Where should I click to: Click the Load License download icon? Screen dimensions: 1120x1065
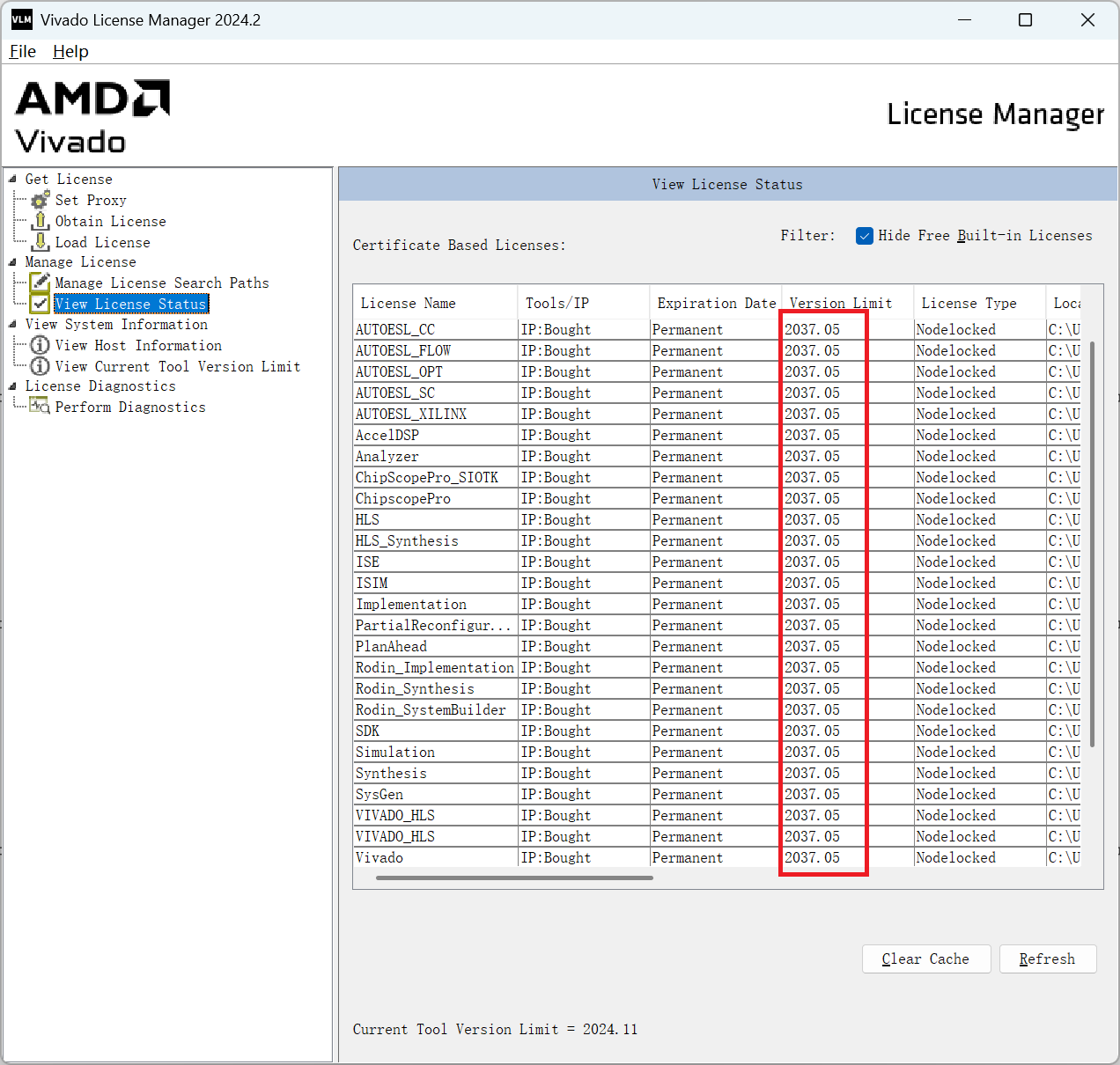click(41, 242)
